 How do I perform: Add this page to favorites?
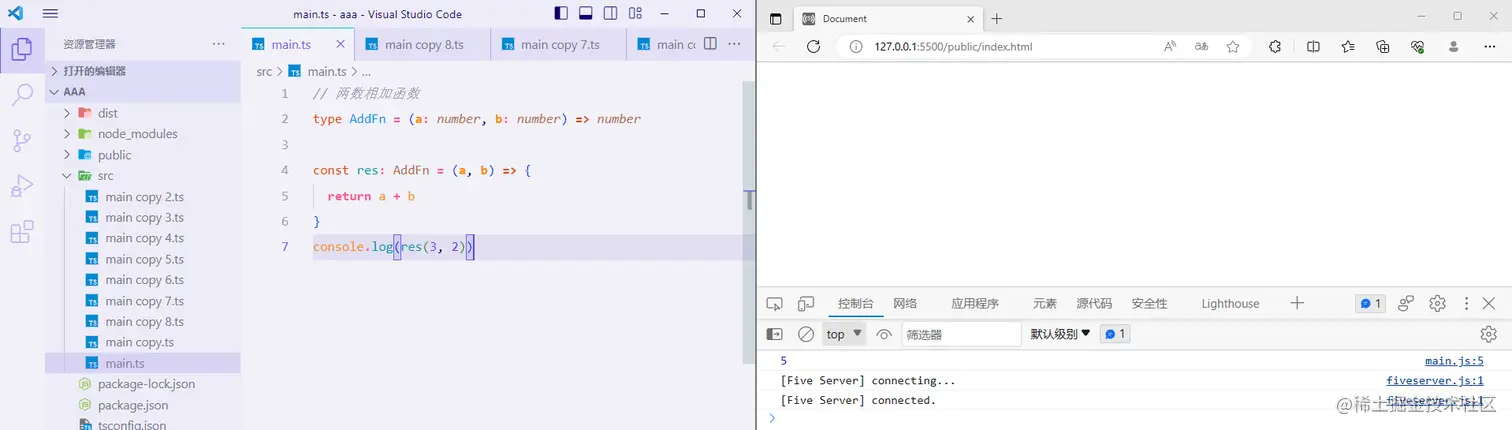pyautogui.click(x=1233, y=47)
